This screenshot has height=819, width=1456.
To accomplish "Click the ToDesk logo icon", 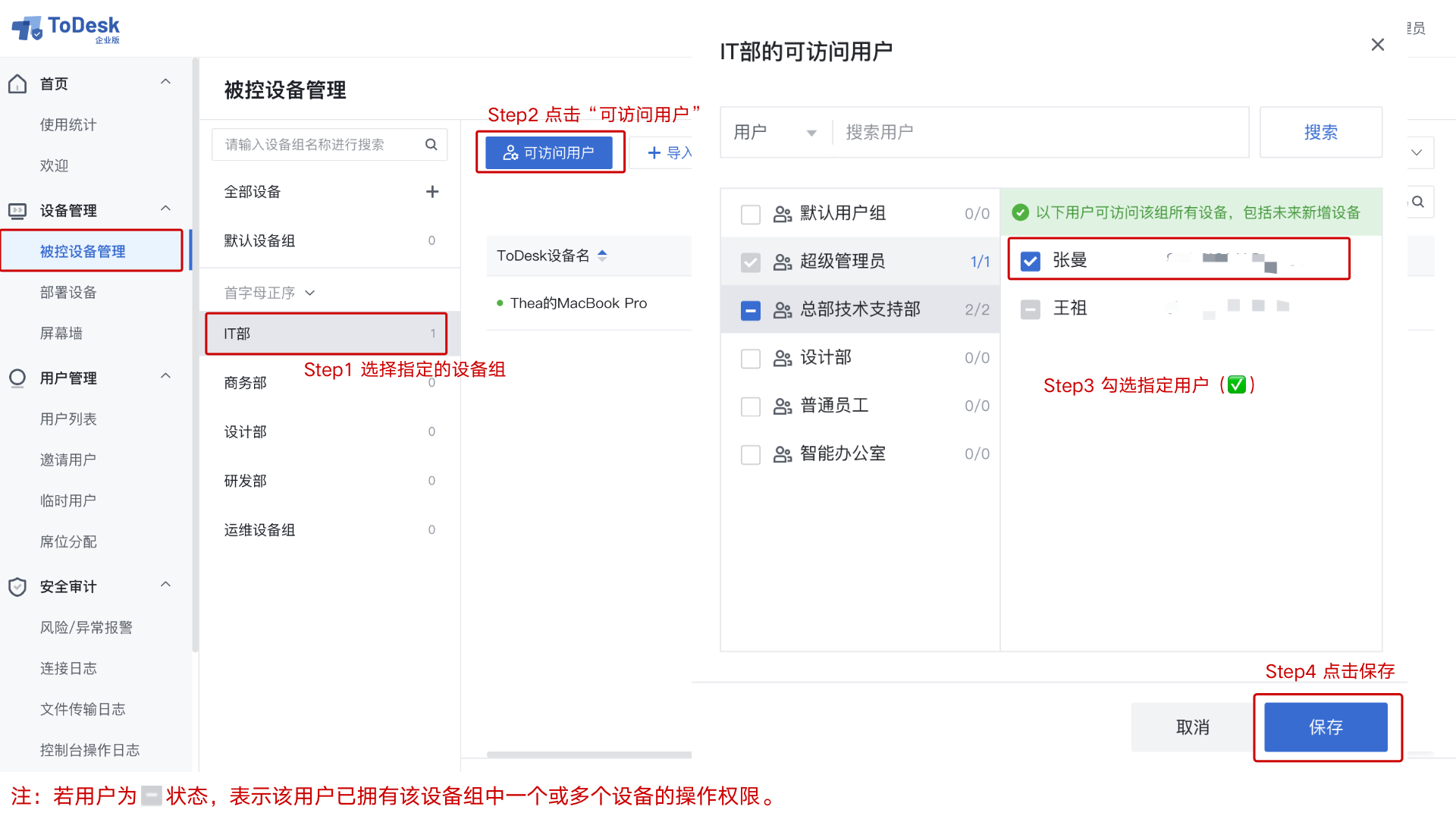I will tap(27, 29).
